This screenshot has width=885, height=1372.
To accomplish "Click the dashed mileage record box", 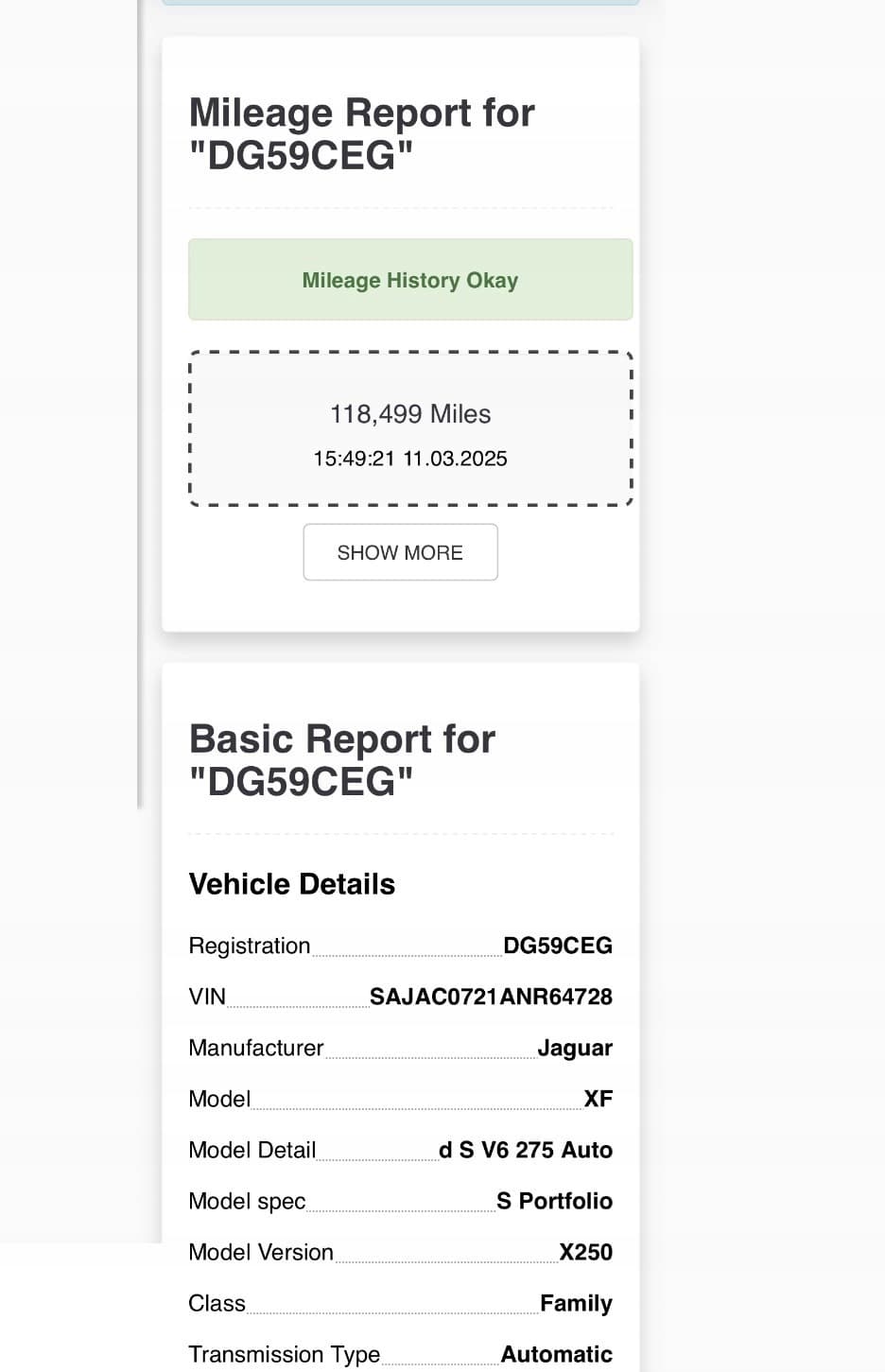I will click(410, 428).
